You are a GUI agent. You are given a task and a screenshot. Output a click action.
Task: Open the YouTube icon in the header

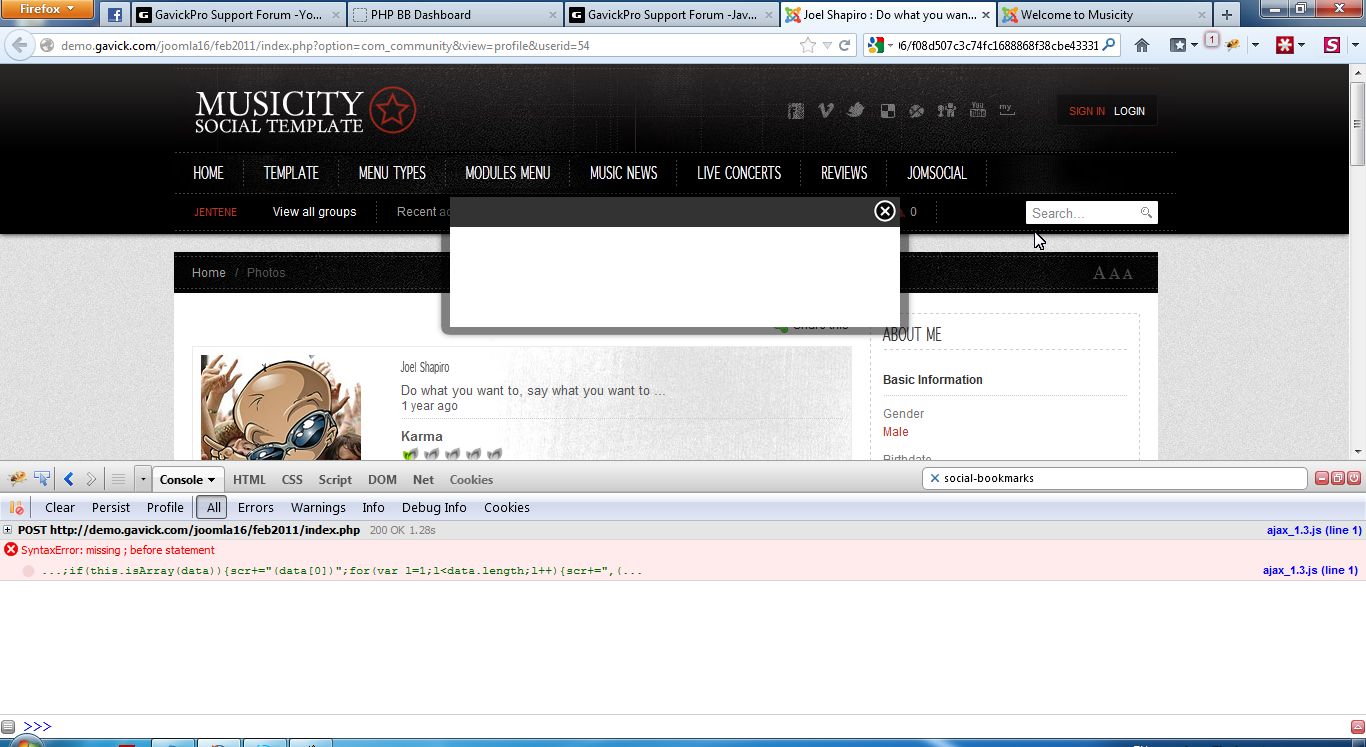[x=978, y=110]
